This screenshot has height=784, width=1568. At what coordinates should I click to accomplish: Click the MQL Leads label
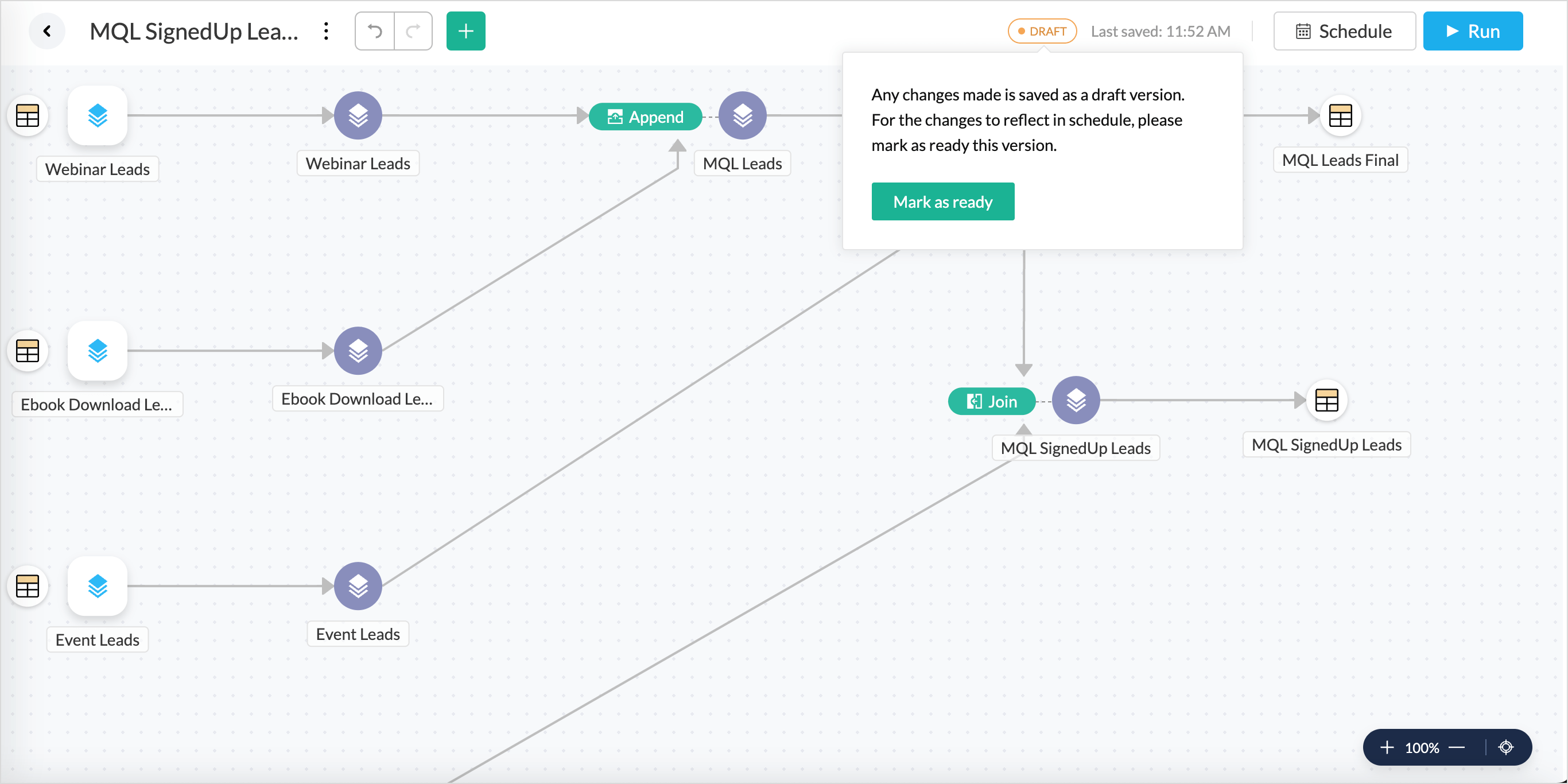[x=742, y=163]
